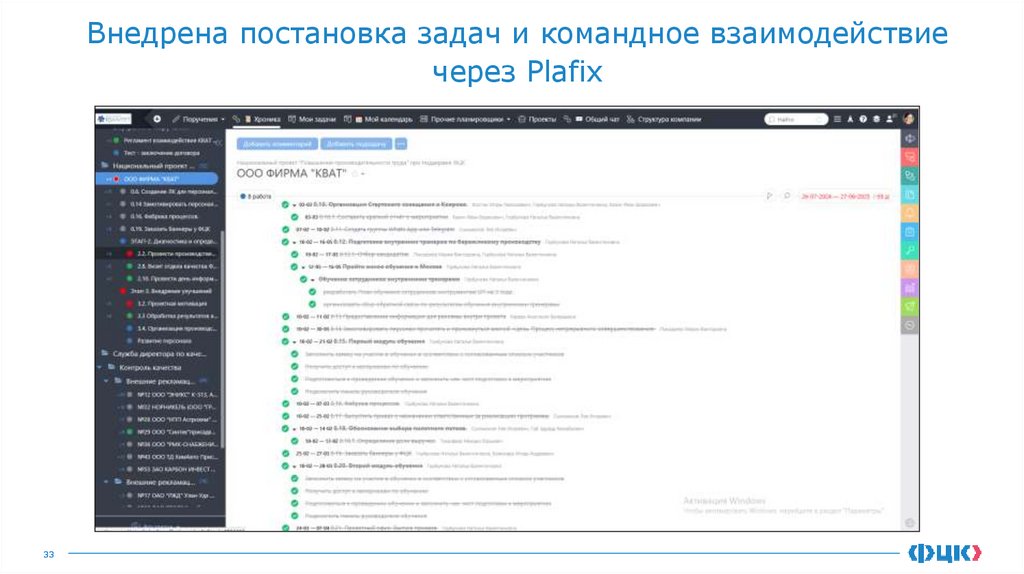Collapse the Контроль качества folder arrow
This screenshot has height=574, width=1024.
(x=100, y=367)
